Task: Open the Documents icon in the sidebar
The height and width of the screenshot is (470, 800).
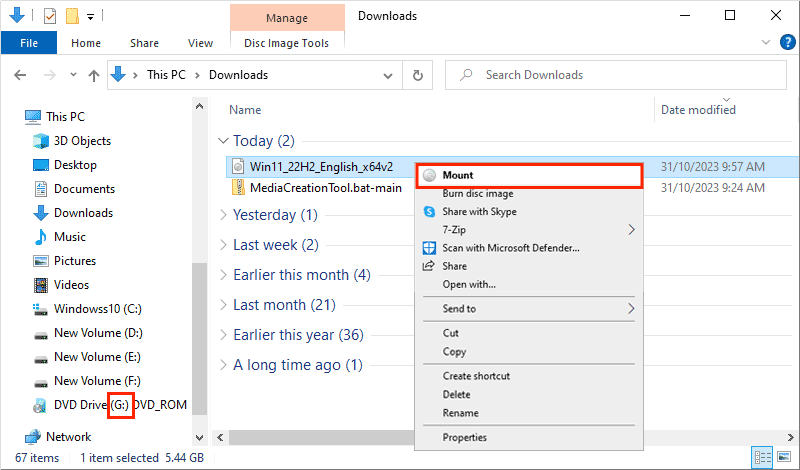Action: pyautogui.click(x=41, y=189)
